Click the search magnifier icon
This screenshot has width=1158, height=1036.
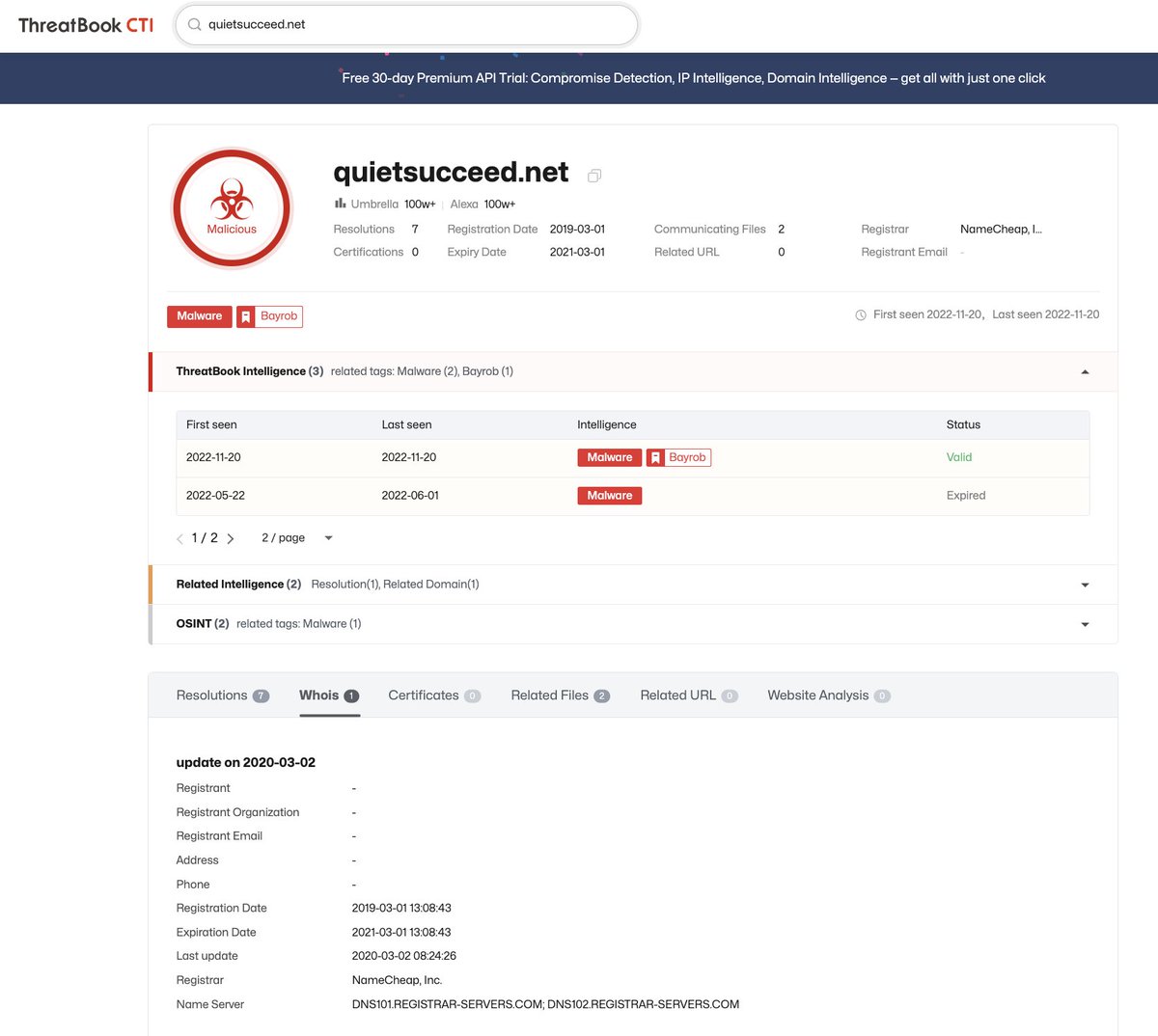194,24
